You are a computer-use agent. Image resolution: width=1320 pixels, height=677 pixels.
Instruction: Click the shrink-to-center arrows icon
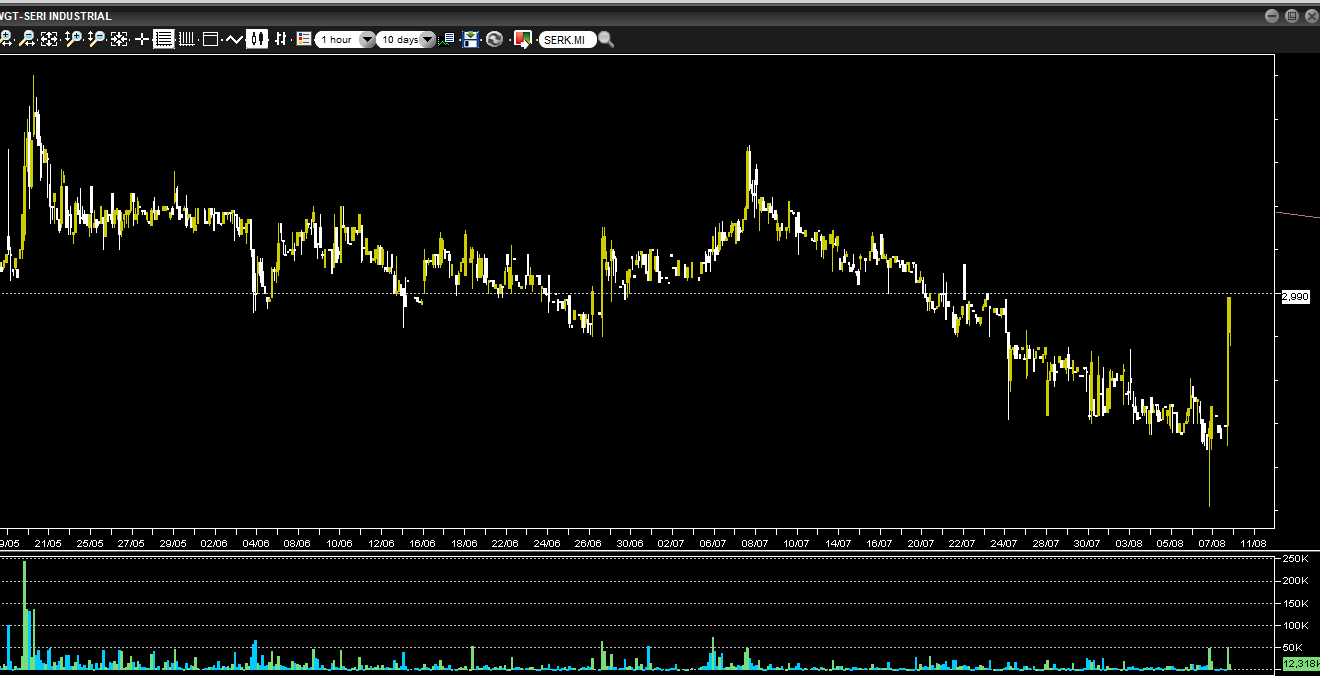click(119, 39)
